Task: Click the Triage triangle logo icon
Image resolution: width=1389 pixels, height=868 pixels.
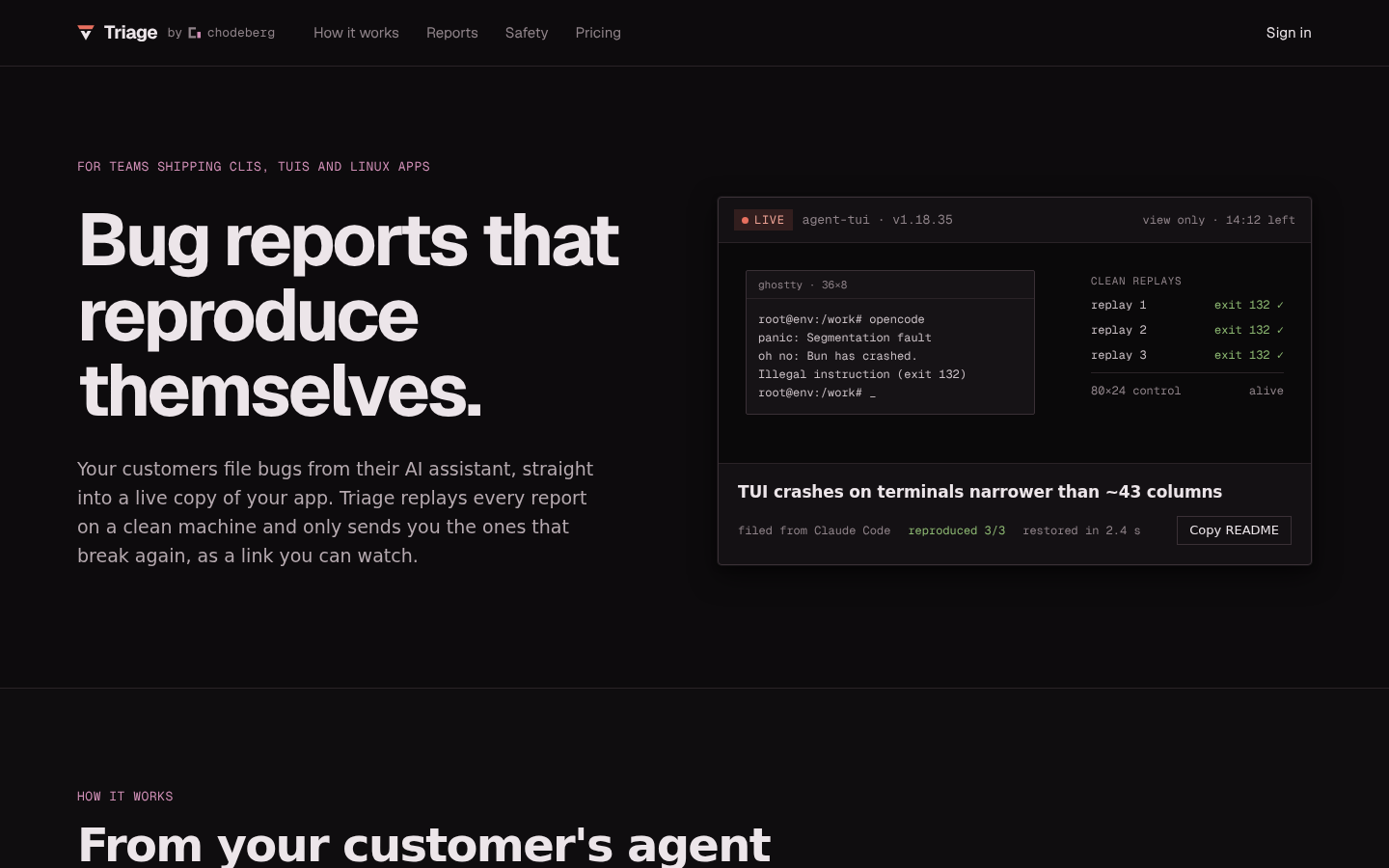Action: pos(86,33)
